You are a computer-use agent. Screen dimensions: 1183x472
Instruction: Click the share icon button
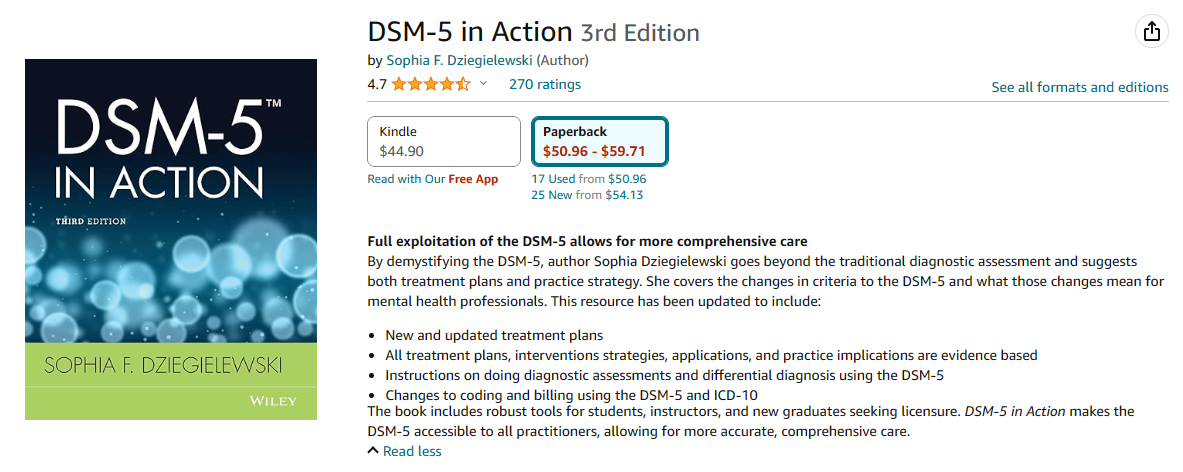tap(1151, 32)
